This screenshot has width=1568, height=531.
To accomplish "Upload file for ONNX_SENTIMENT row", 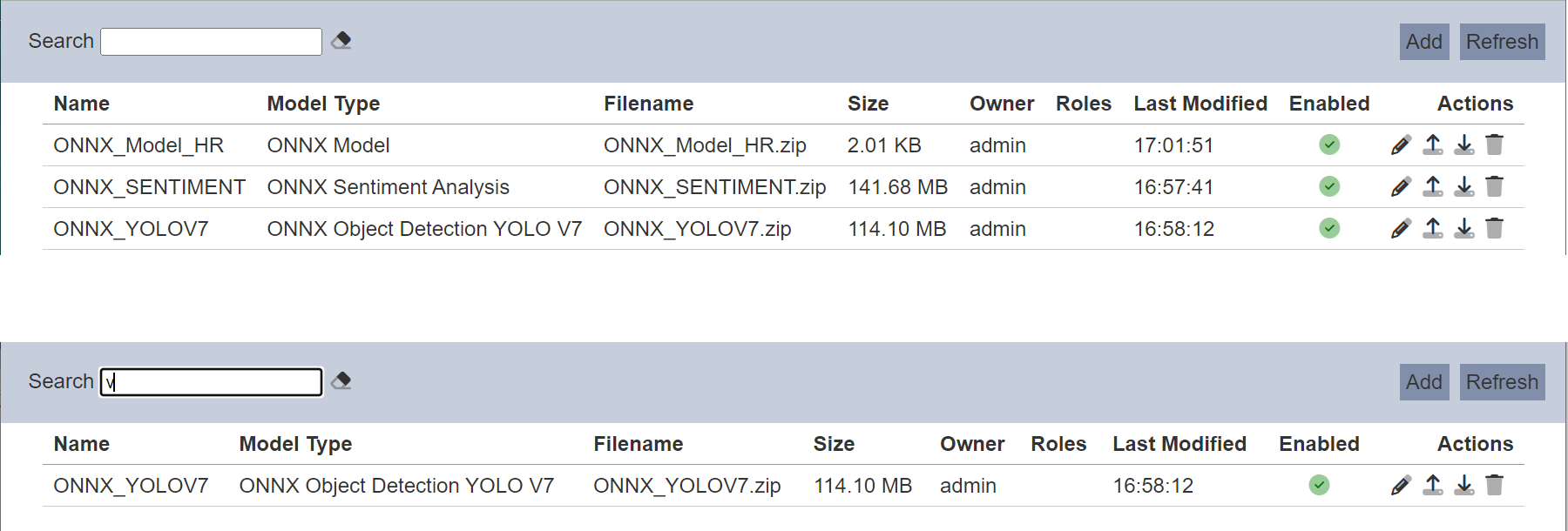I will [1433, 186].
